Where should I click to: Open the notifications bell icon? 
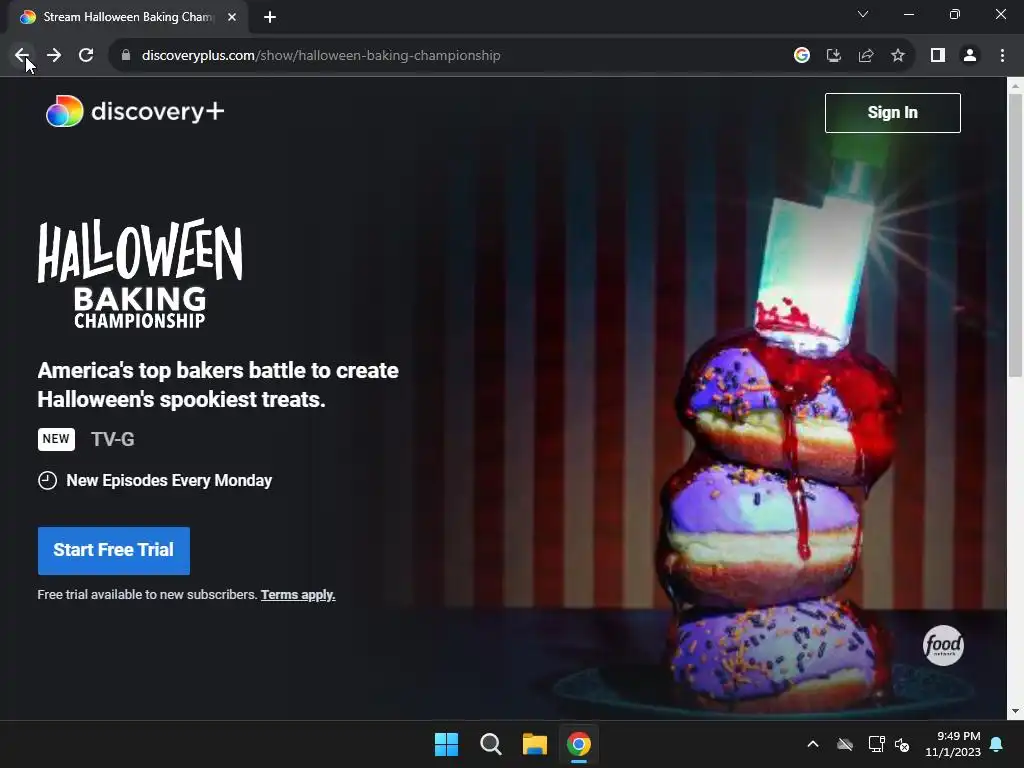(997, 744)
